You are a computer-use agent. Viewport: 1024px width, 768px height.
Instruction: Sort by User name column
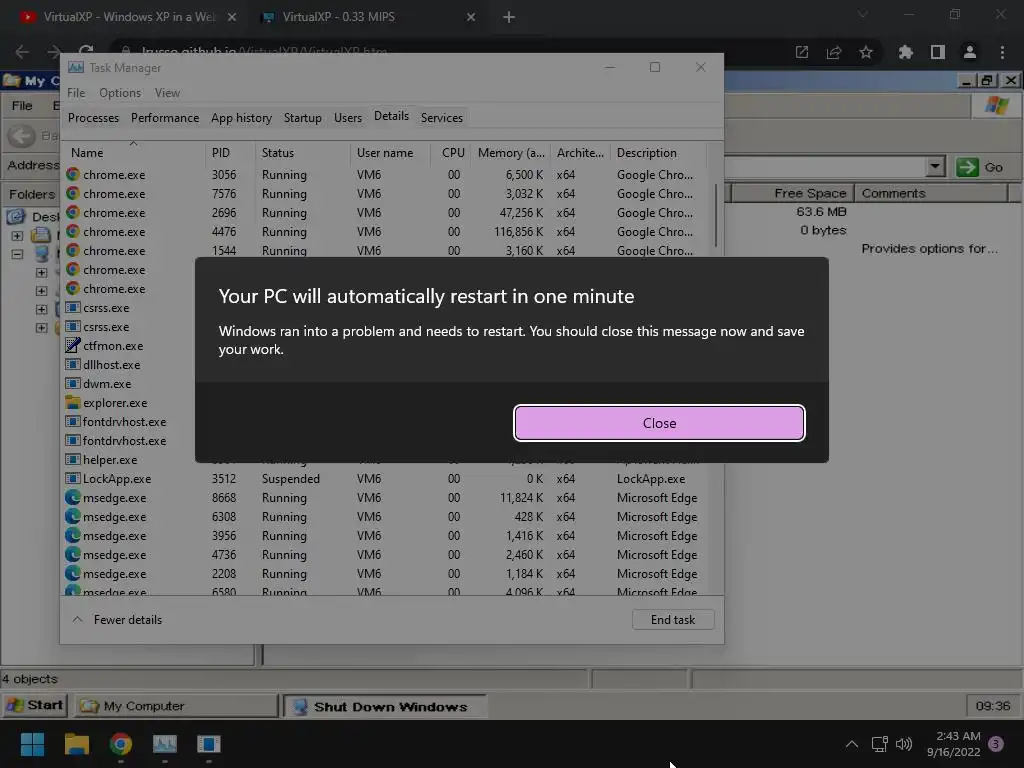pos(391,153)
